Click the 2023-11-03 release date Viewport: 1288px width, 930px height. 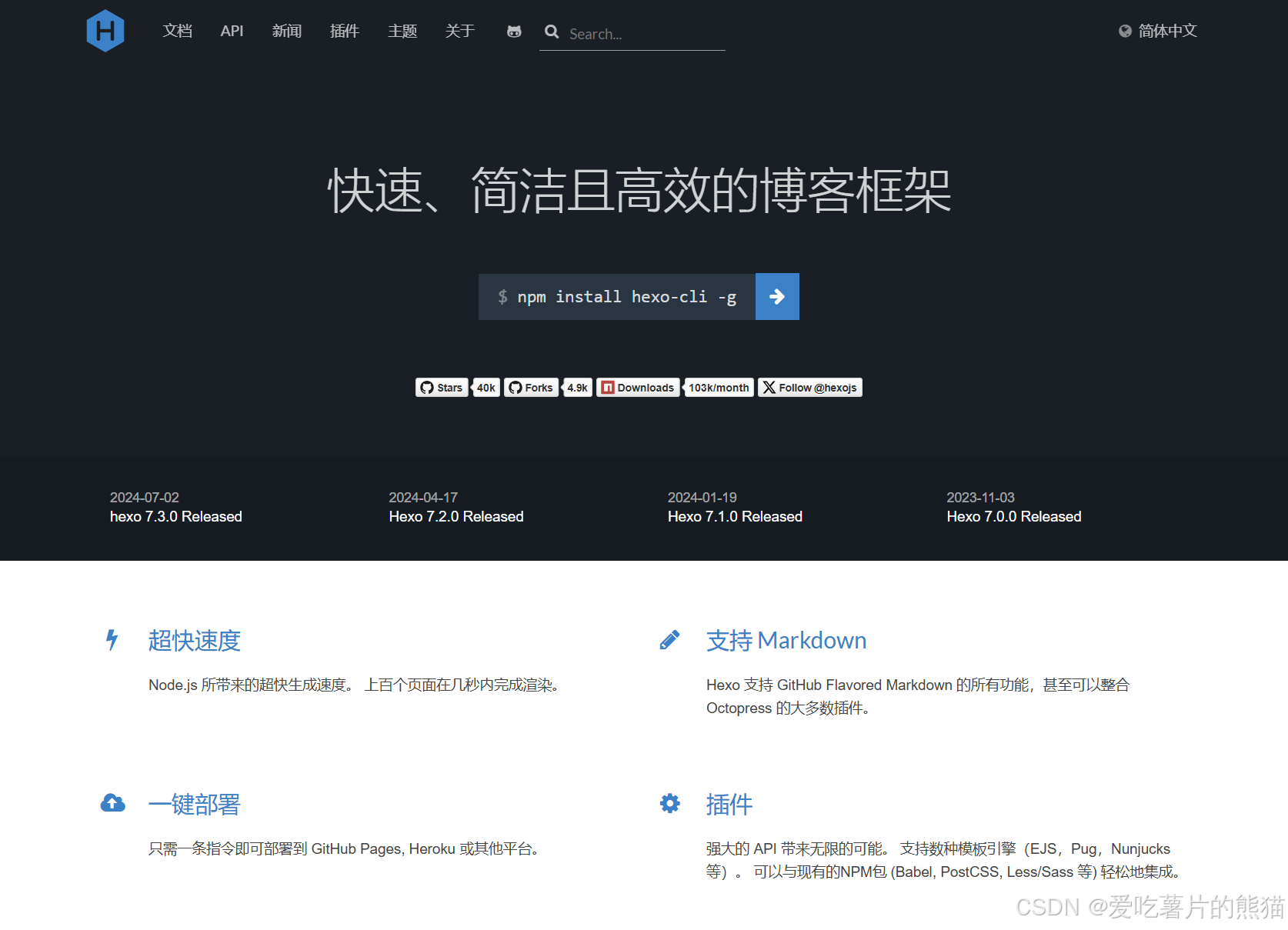click(981, 498)
